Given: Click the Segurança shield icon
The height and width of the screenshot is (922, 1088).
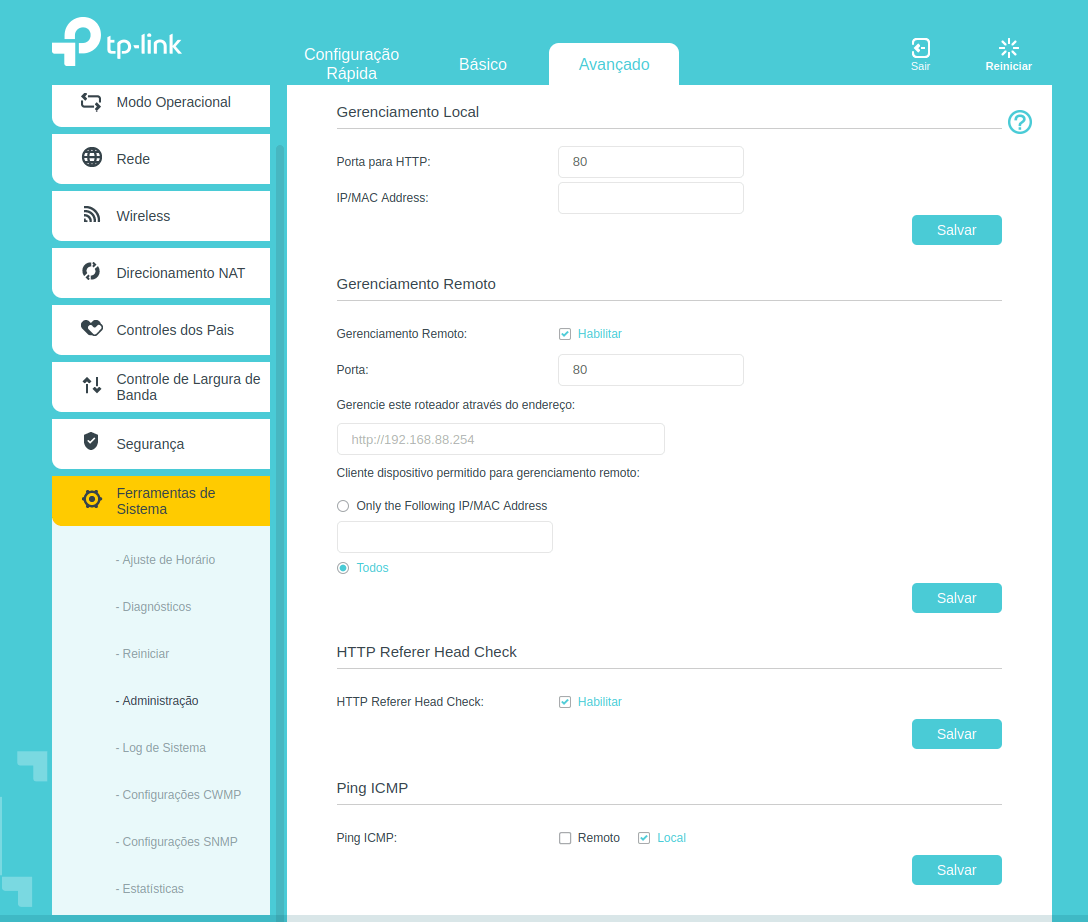Looking at the screenshot, I should 91,442.
